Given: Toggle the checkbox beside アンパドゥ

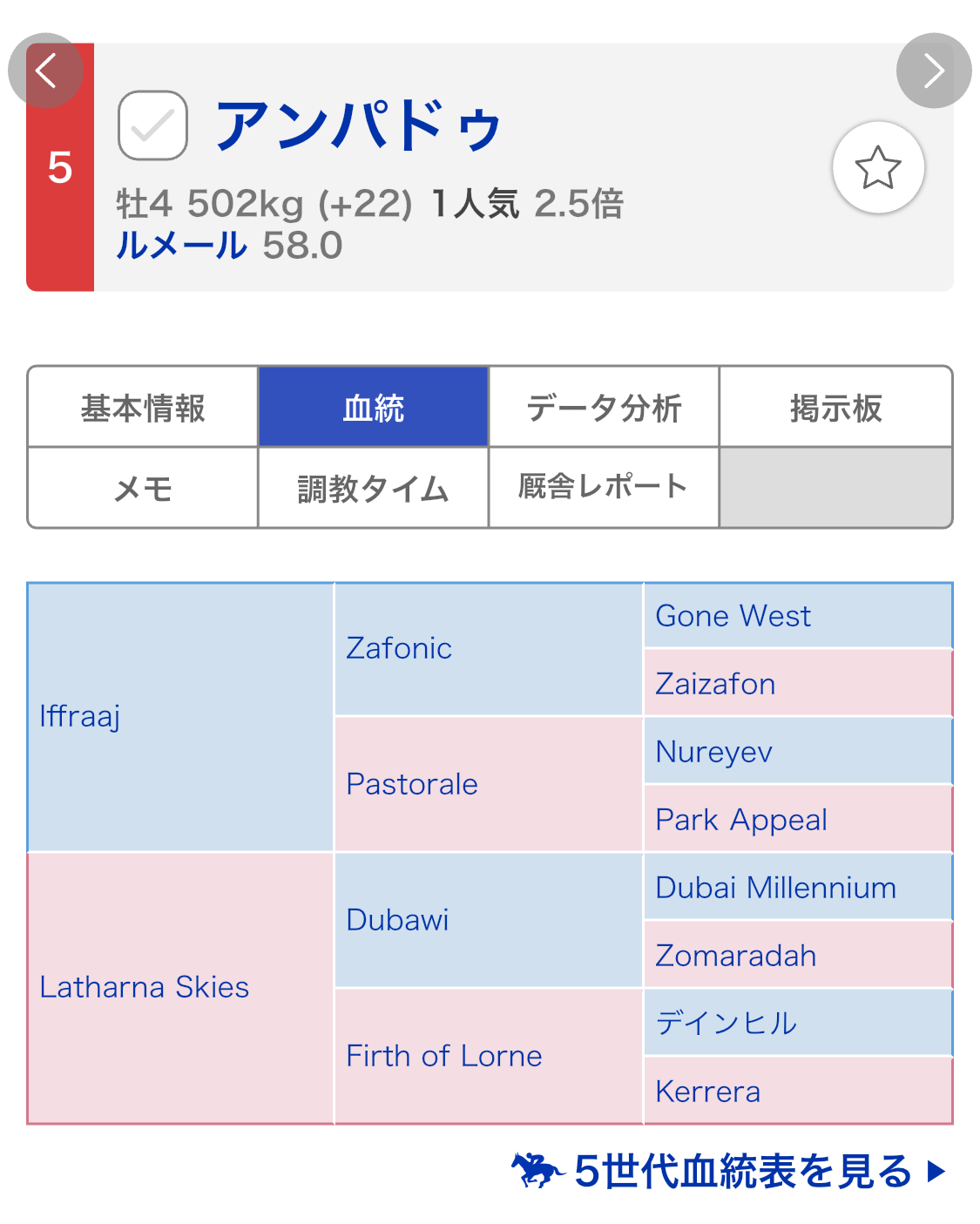Looking at the screenshot, I should [152, 125].
